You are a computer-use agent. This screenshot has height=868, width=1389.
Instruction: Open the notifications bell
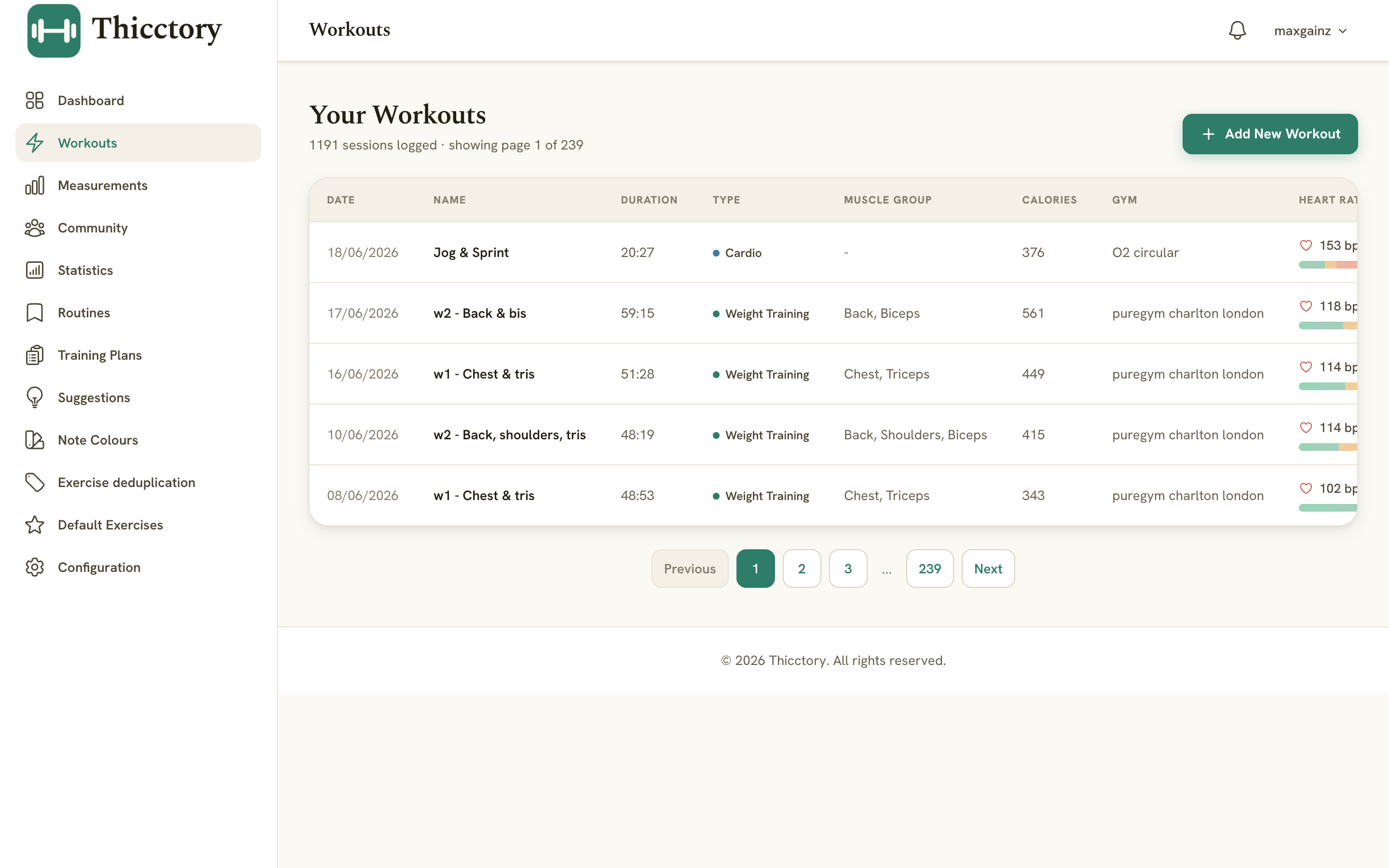[1237, 30]
